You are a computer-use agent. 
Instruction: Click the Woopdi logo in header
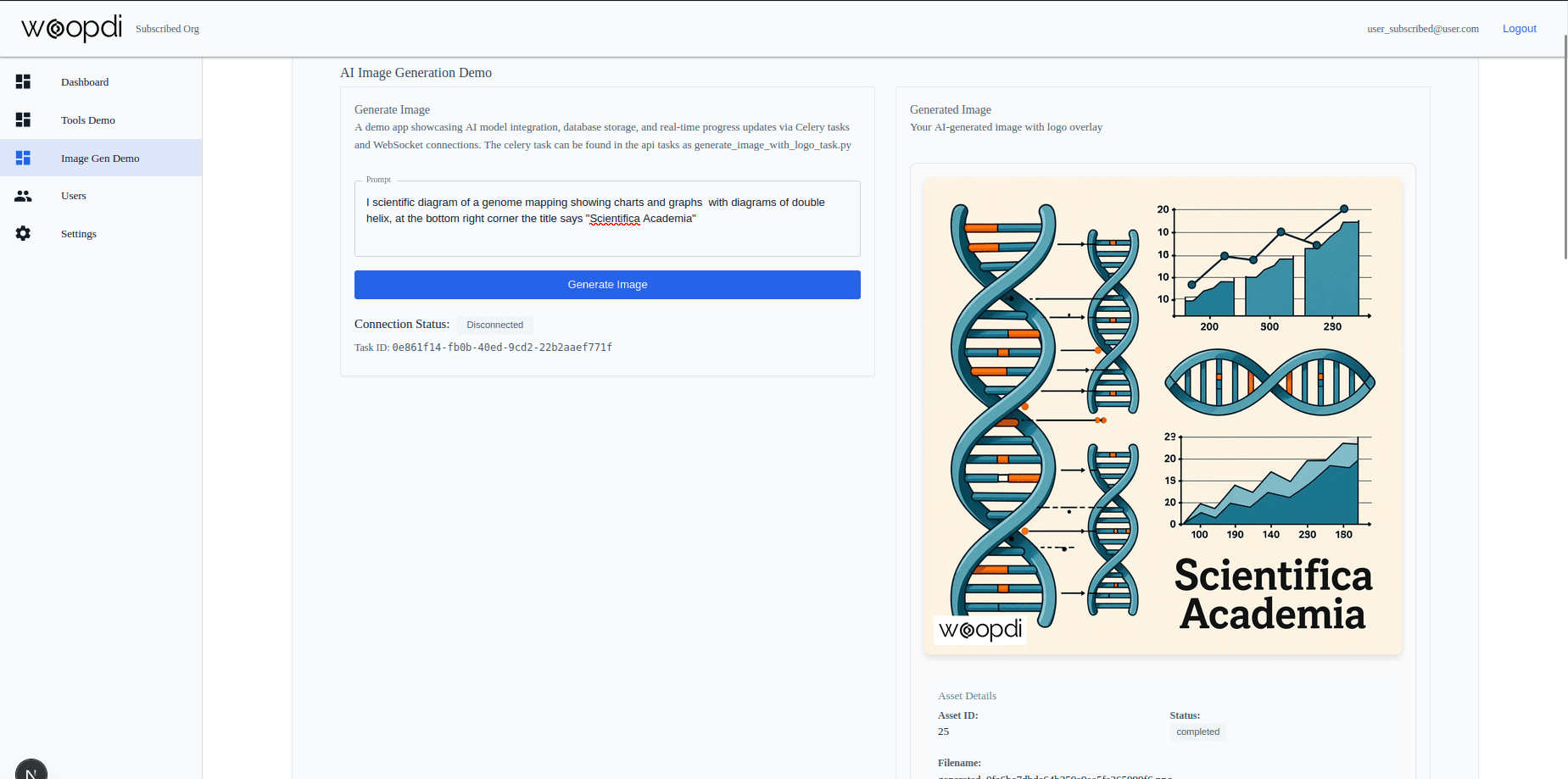pos(72,28)
